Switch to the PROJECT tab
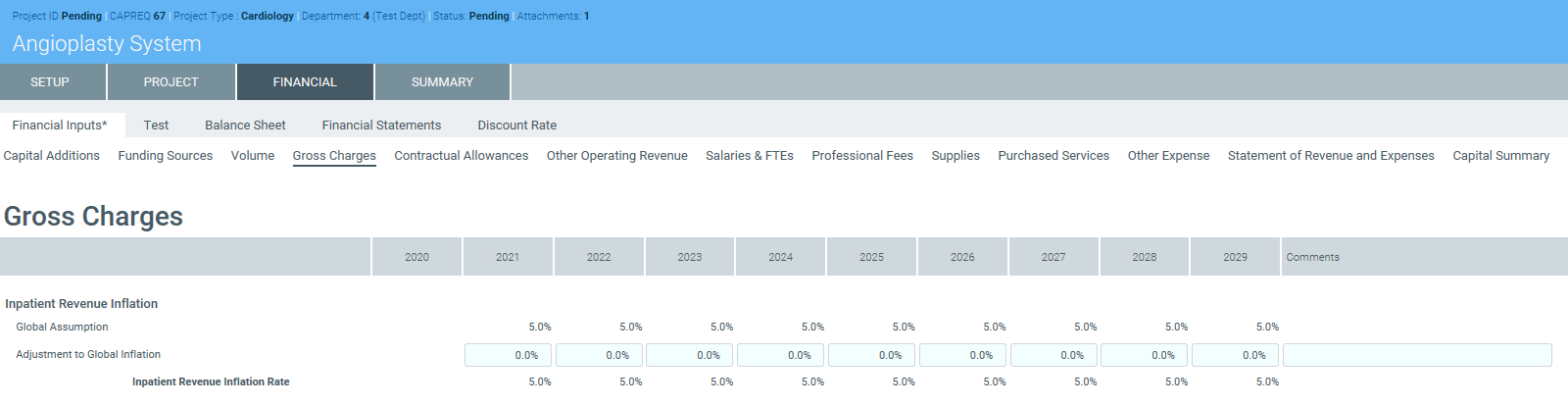Image resolution: width=1568 pixels, height=406 pixels. pos(171,82)
